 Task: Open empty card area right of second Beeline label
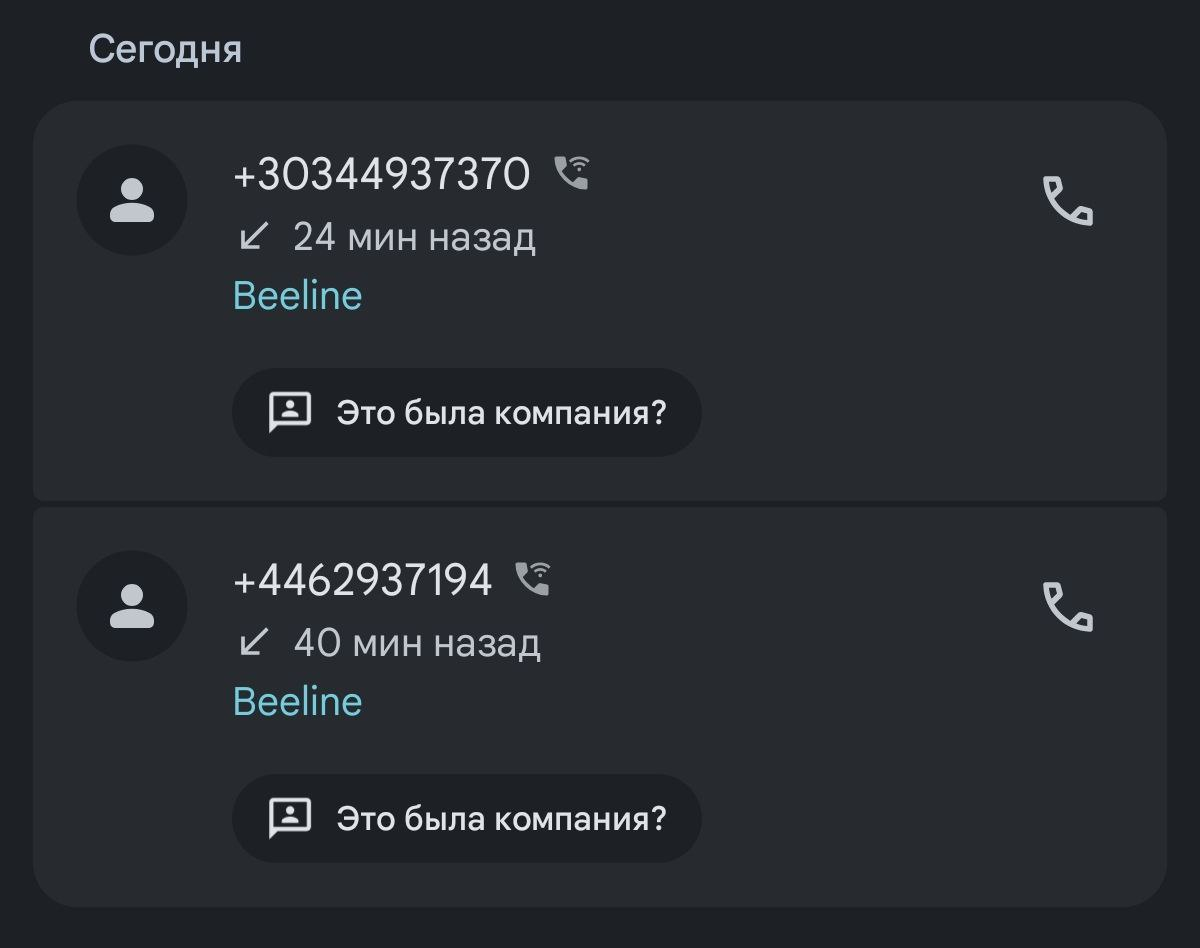click(700, 702)
